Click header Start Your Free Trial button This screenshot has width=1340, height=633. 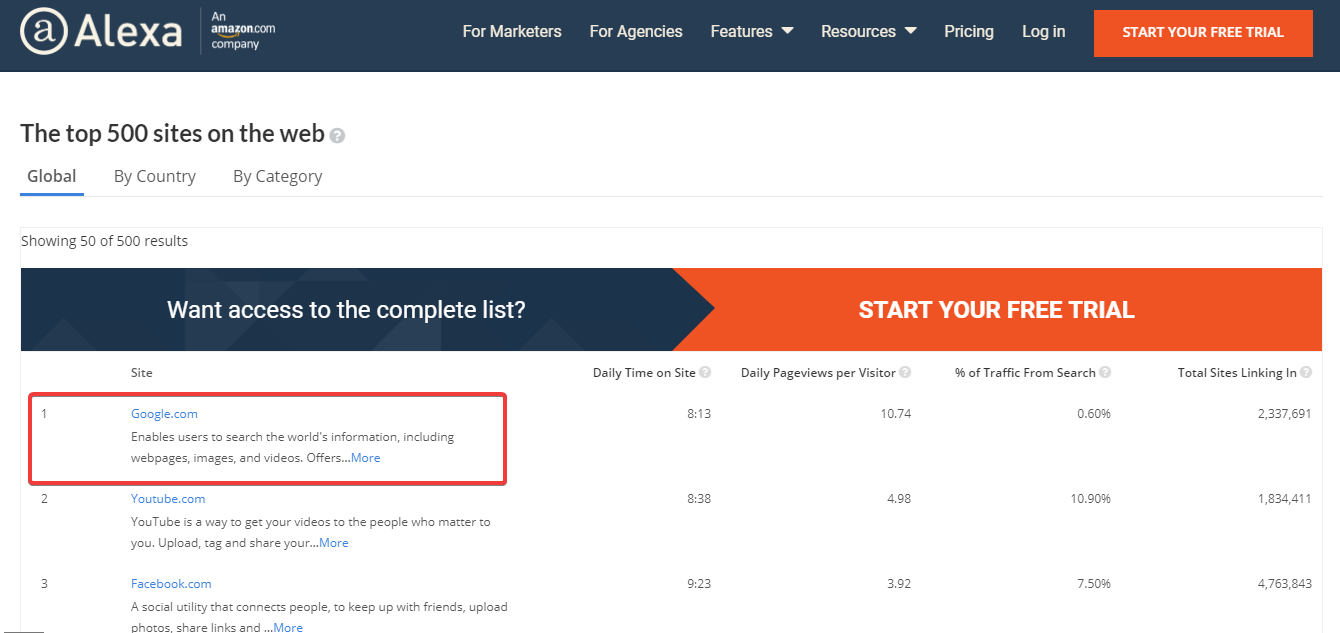1203,33
